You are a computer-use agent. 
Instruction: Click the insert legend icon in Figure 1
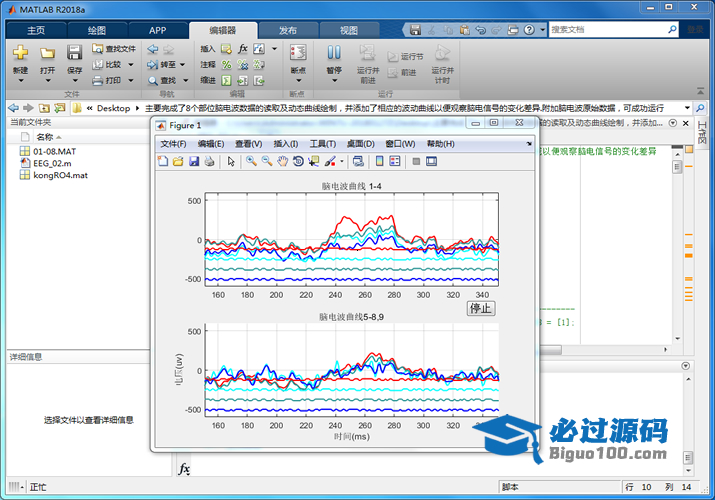click(x=395, y=161)
